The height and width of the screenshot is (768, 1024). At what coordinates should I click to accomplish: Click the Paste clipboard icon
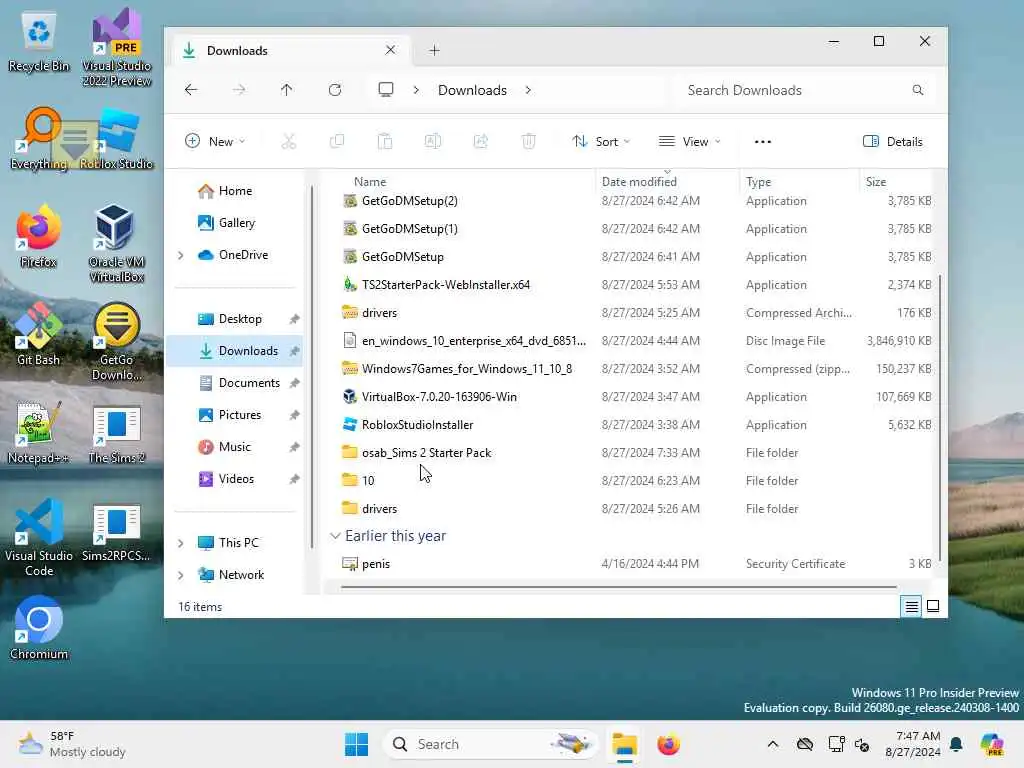coord(385,141)
